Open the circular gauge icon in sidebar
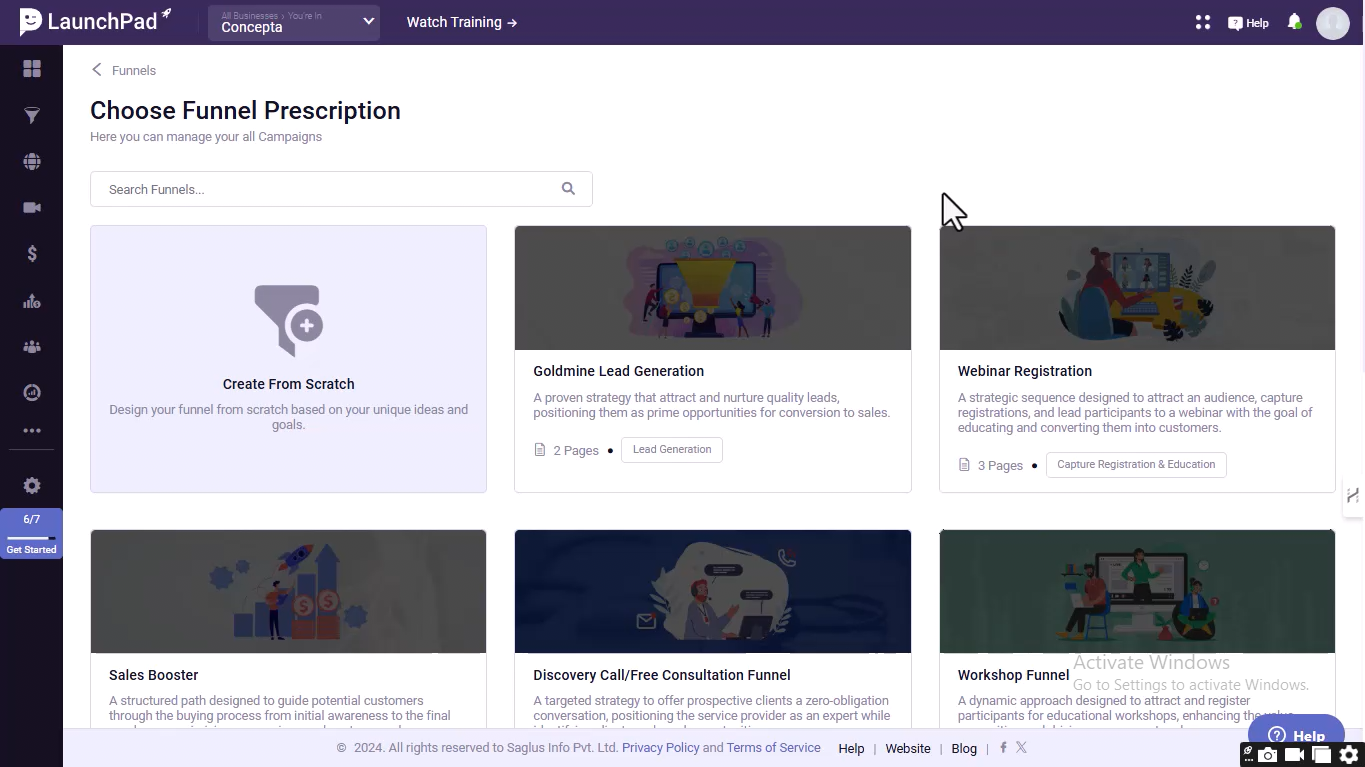This screenshot has width=1365, height=767. pos(32,393)
